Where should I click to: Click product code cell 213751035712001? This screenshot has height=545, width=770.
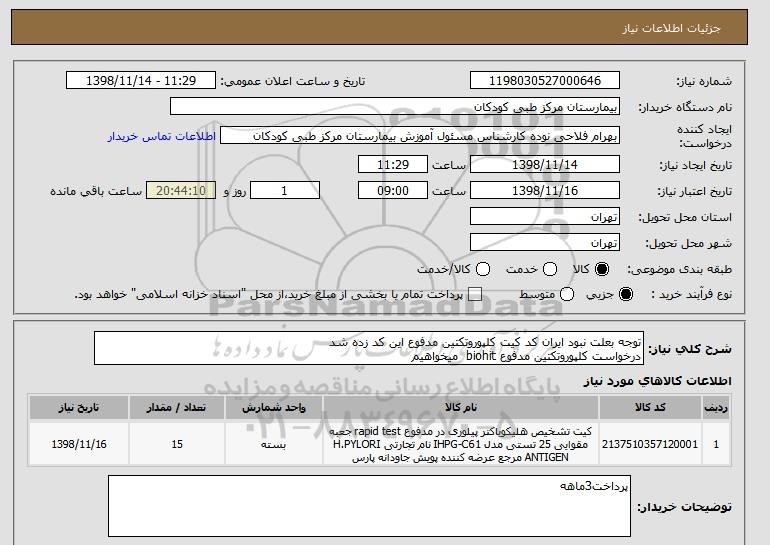650,444
